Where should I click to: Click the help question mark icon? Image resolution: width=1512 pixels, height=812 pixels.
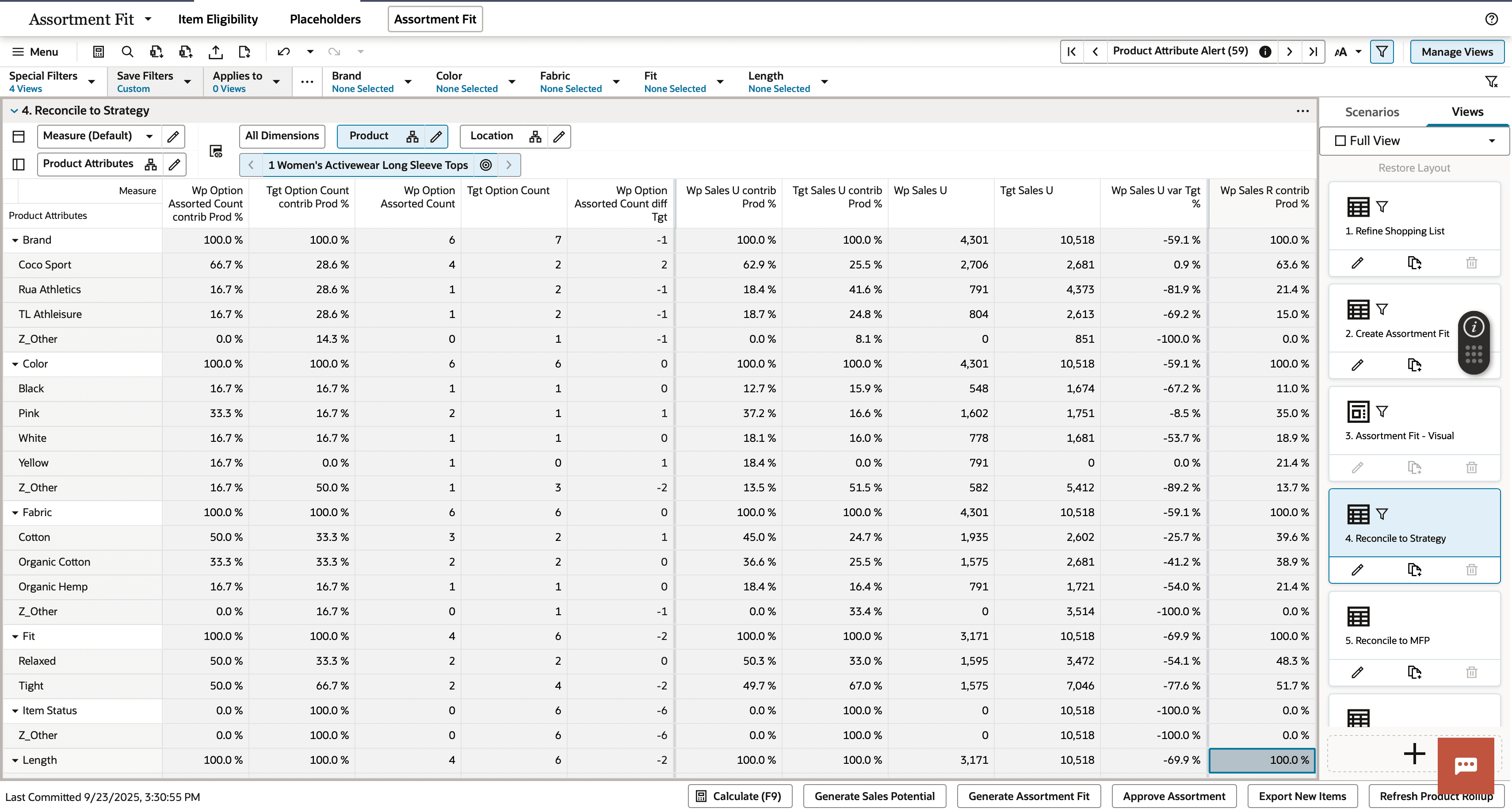(x=1492, y=19)
